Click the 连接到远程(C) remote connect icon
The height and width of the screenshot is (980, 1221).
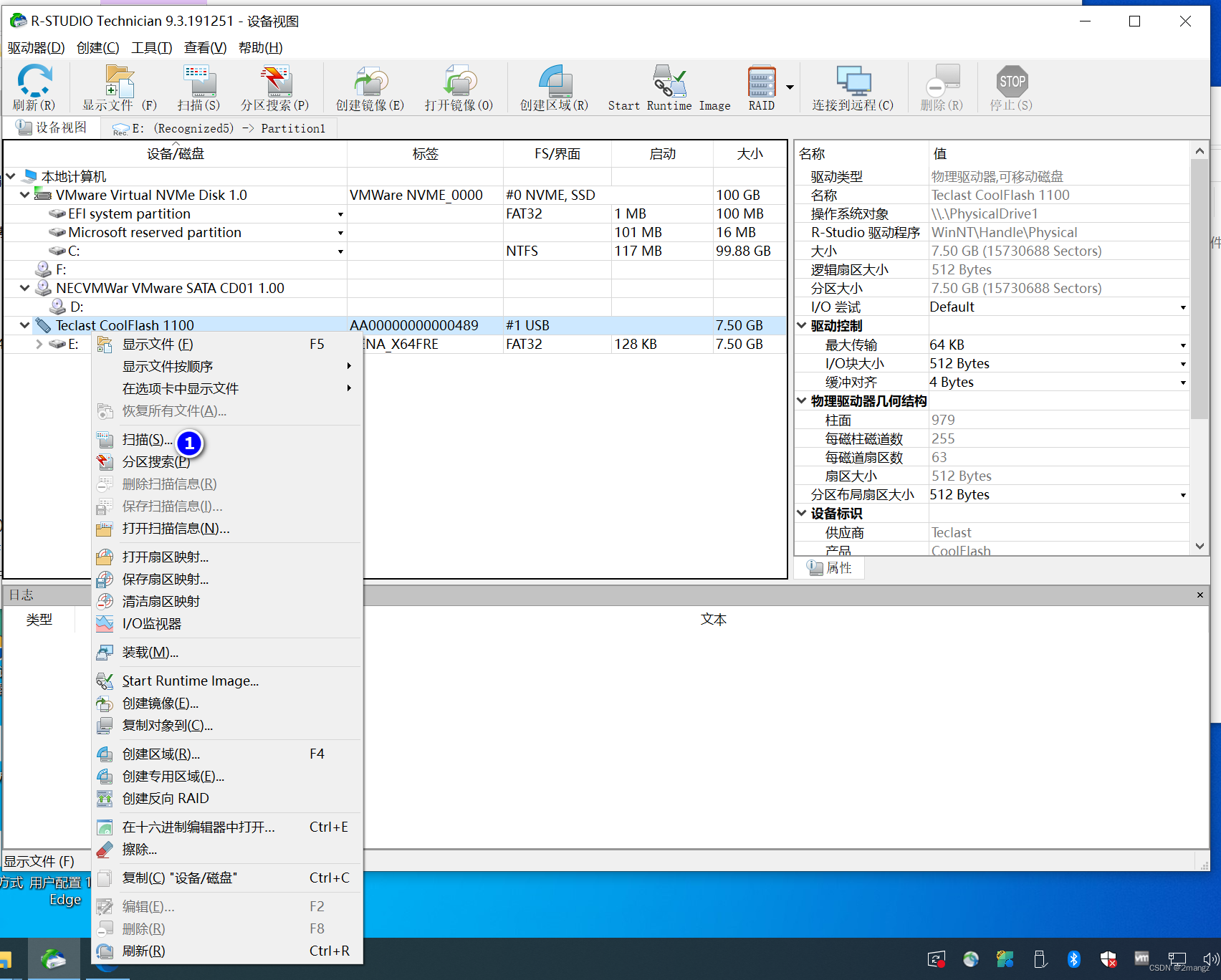click(853, 86)
